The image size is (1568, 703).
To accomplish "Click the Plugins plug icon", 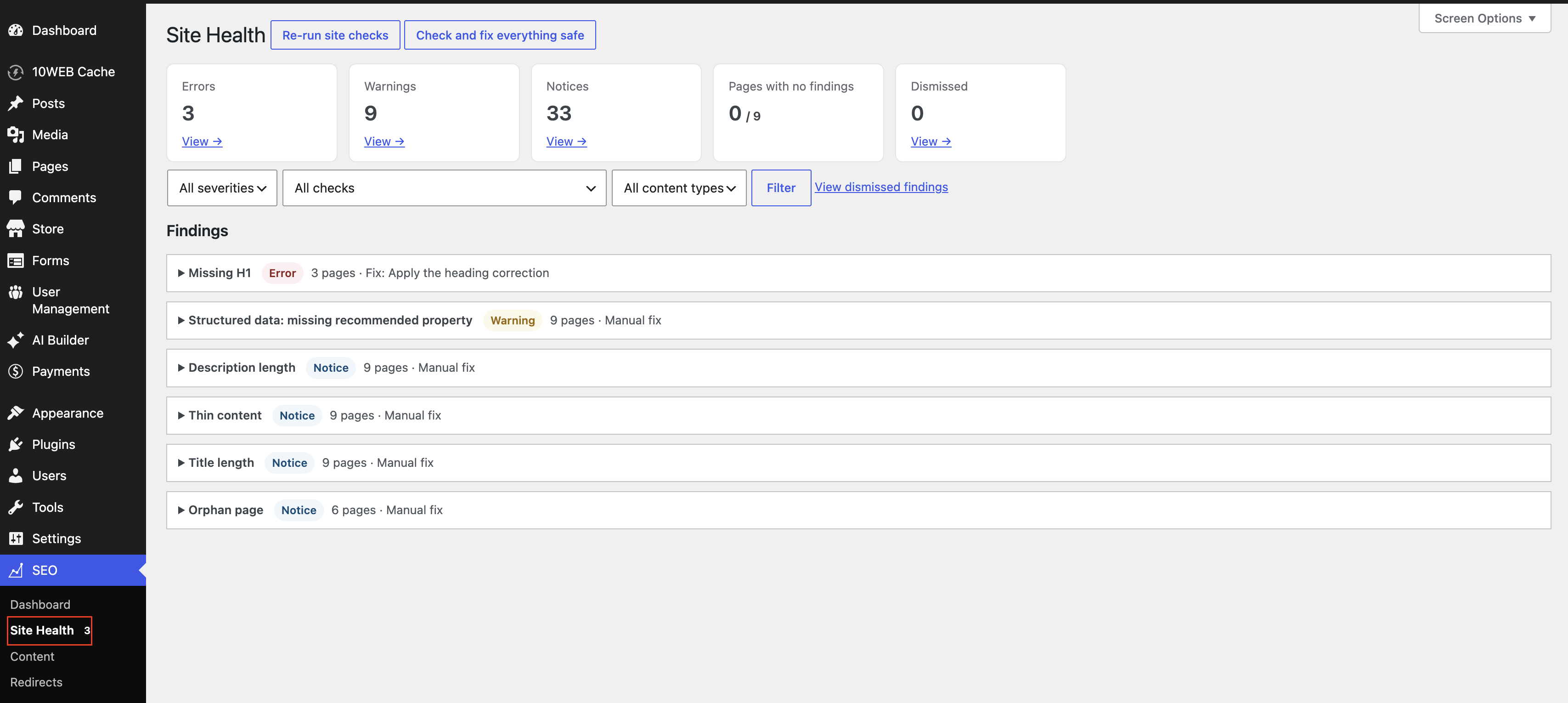I will coord(16,445).
